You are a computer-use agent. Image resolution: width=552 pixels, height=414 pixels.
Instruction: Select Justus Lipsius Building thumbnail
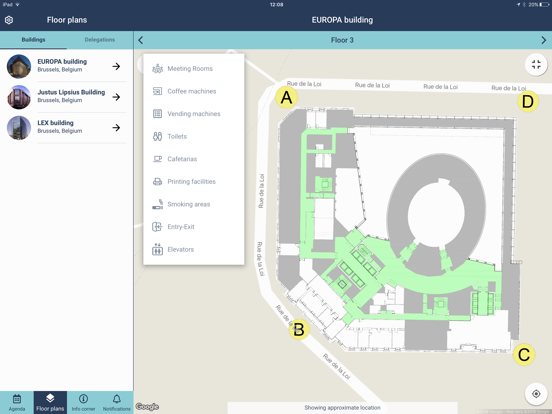(x=19, y=97)
